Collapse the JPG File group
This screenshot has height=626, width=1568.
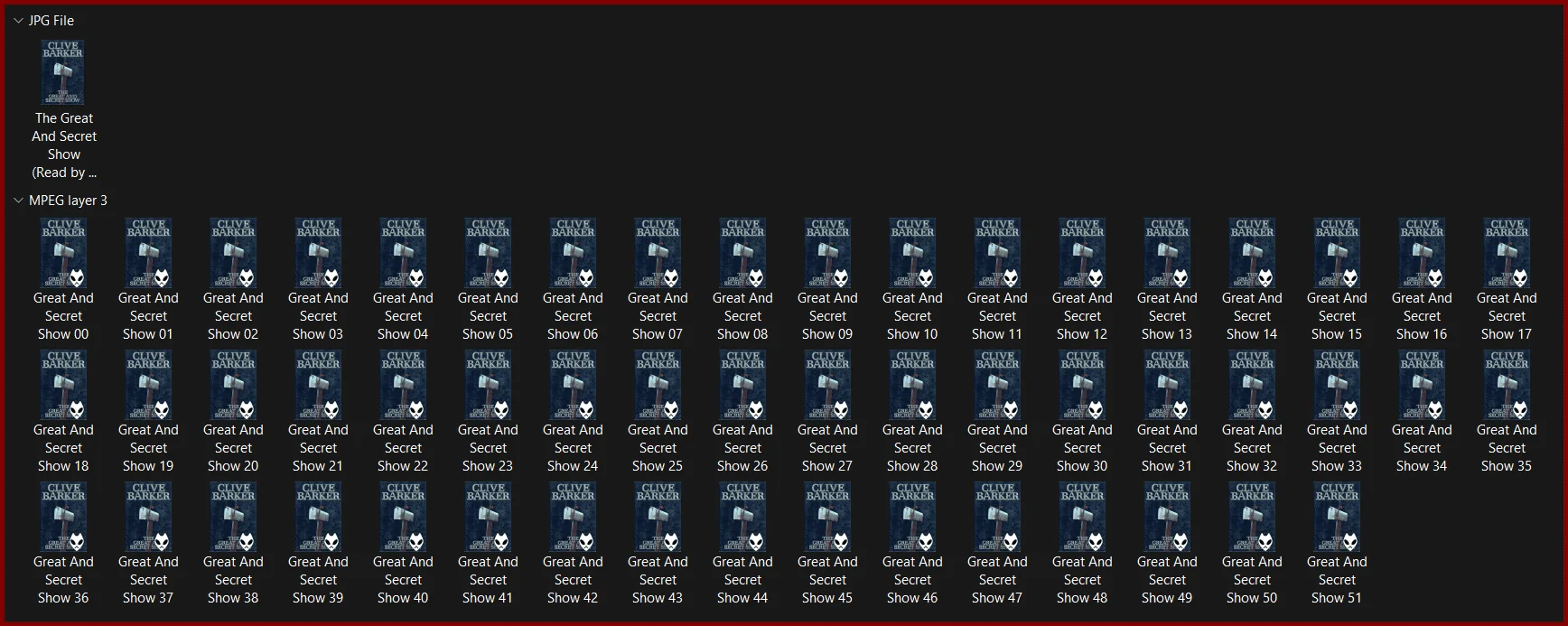(x=18, y=20)
